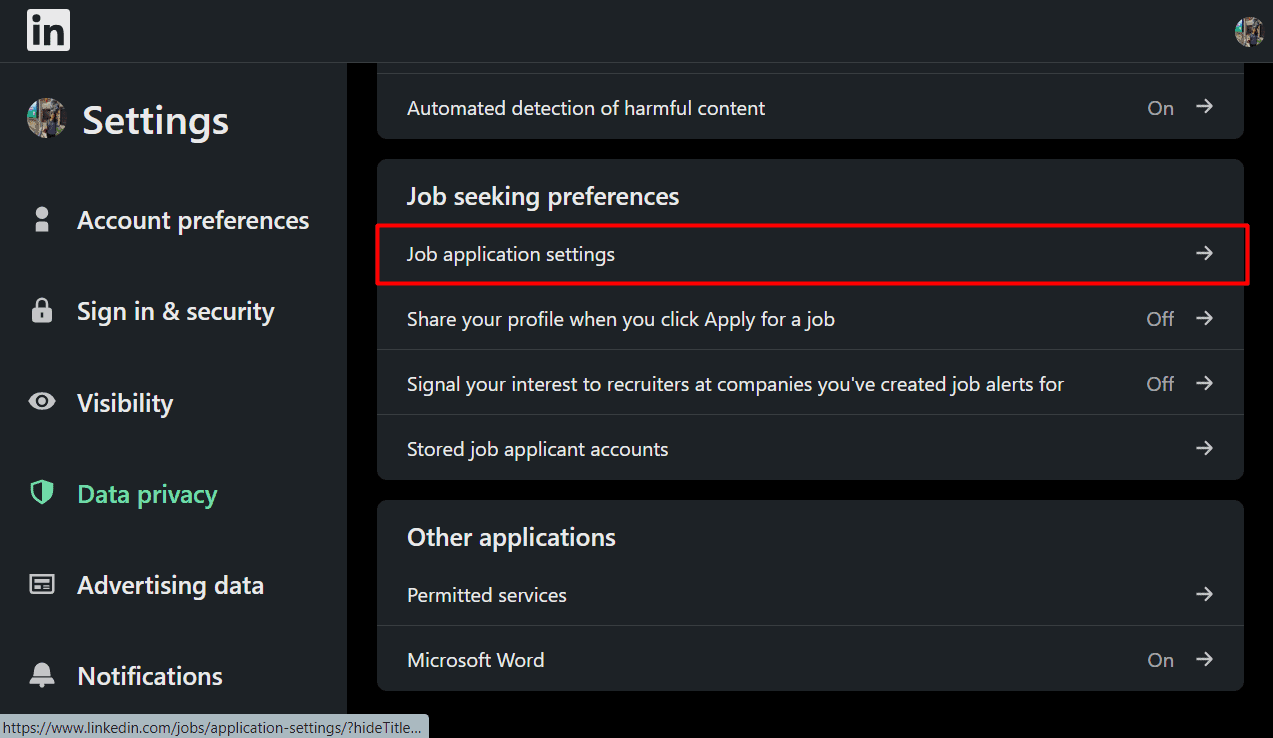
Task: Click the Settings page title
Action: (x=156, y=120)
